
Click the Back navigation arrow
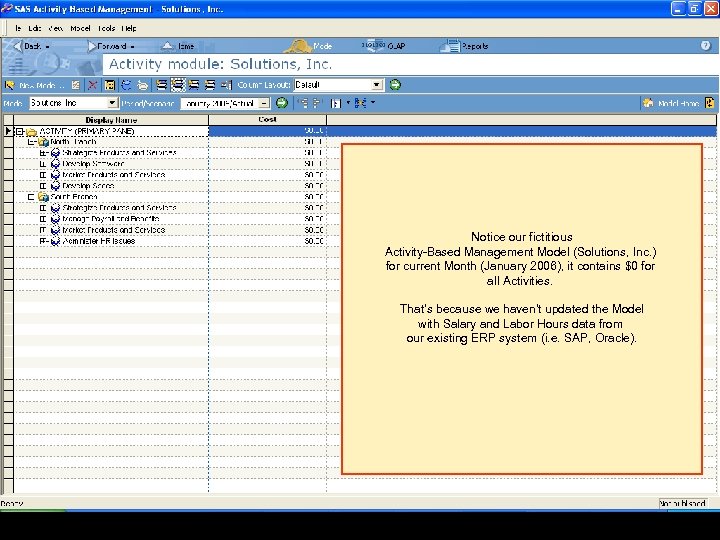[x=18, y=46]
